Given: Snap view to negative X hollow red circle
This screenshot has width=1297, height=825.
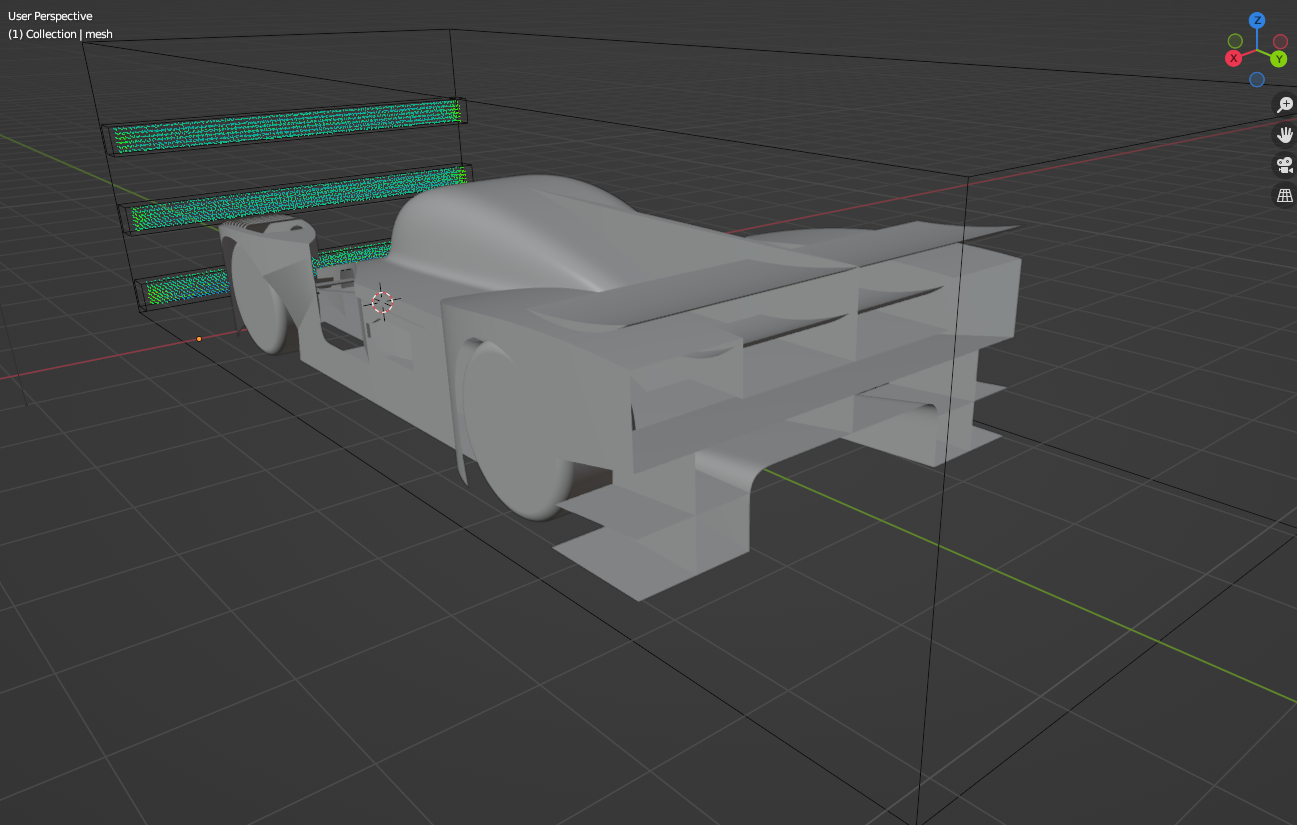Looking at the screenshot, I should (x=1280, y=41).
